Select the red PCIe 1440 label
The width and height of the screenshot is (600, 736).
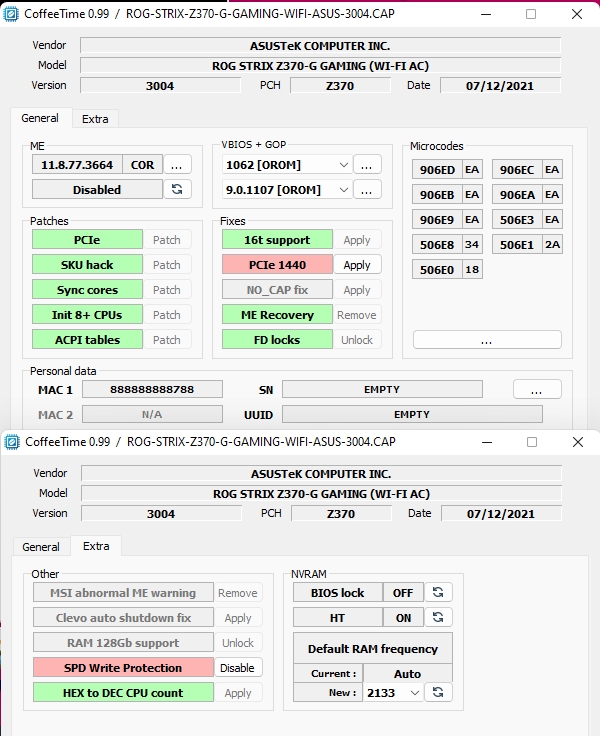tap(277, 265)
